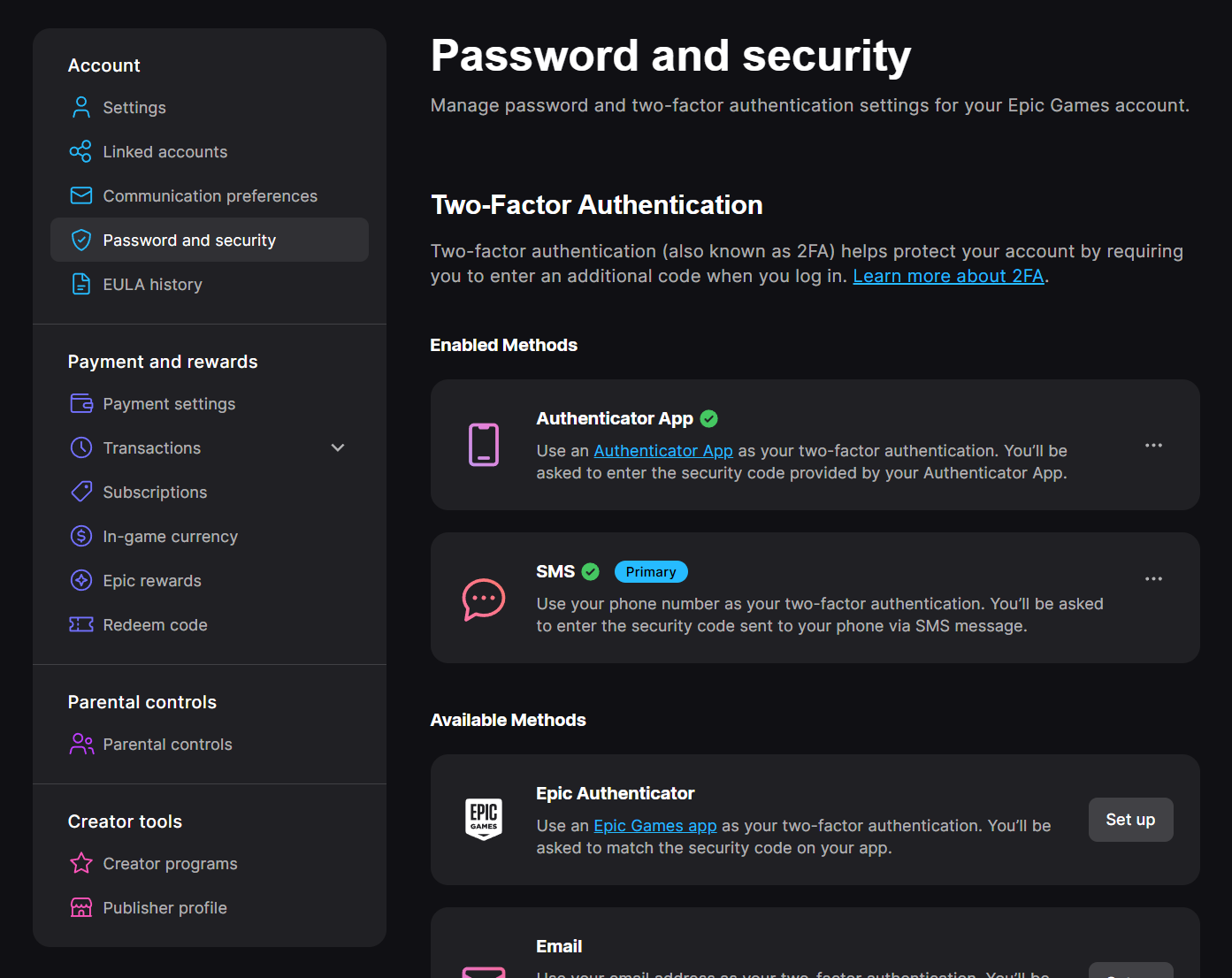Image resolution: width=1232 pixels, height=978 pixels.
Task: Click the Creator programs star icon
Action: [x=81, y=863]
